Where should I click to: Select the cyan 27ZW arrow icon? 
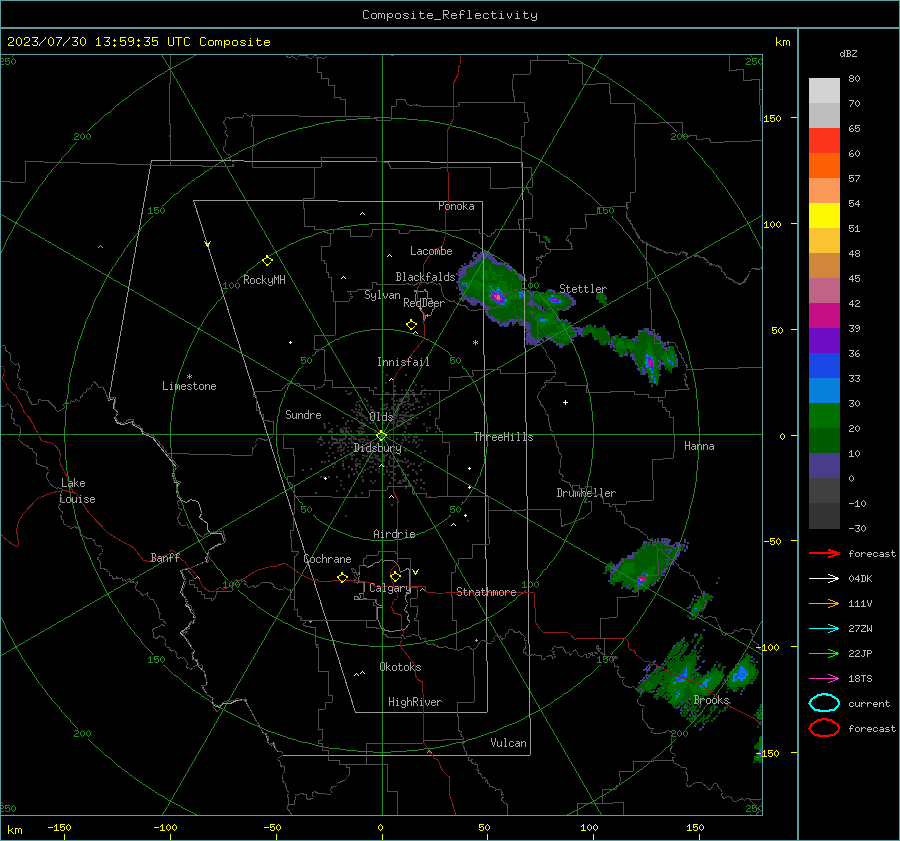click(824, 629)
